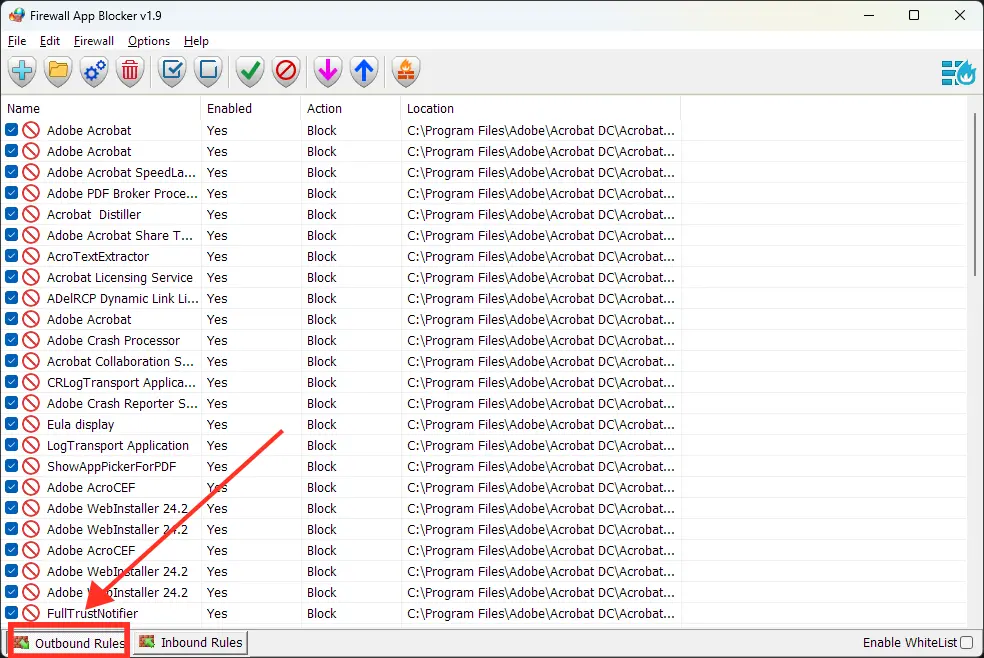Click "Yes" in the FullTrustNotifier row

[x=217, y=613]
